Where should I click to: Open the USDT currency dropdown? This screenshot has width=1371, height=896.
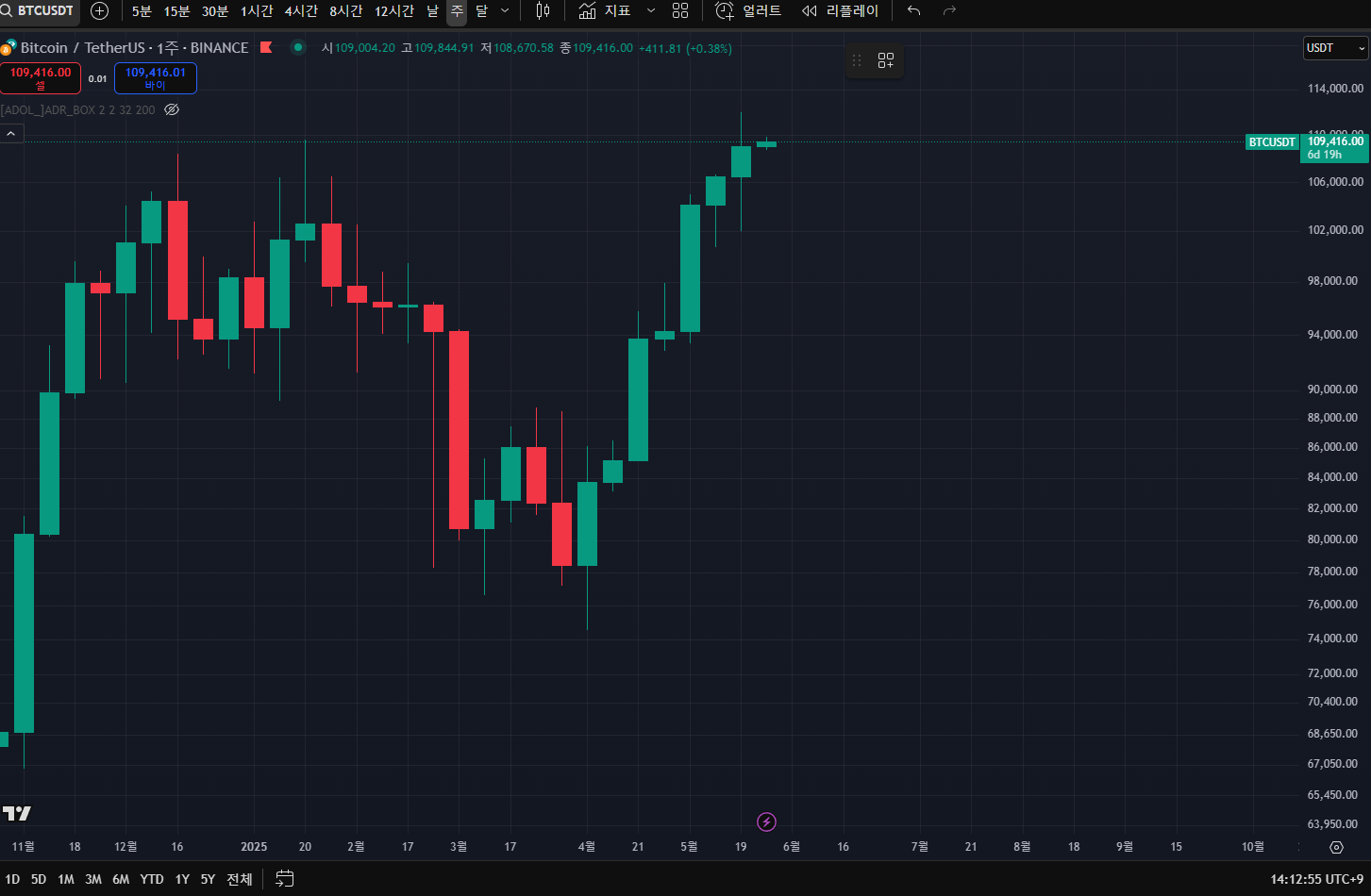(1335, 48)
